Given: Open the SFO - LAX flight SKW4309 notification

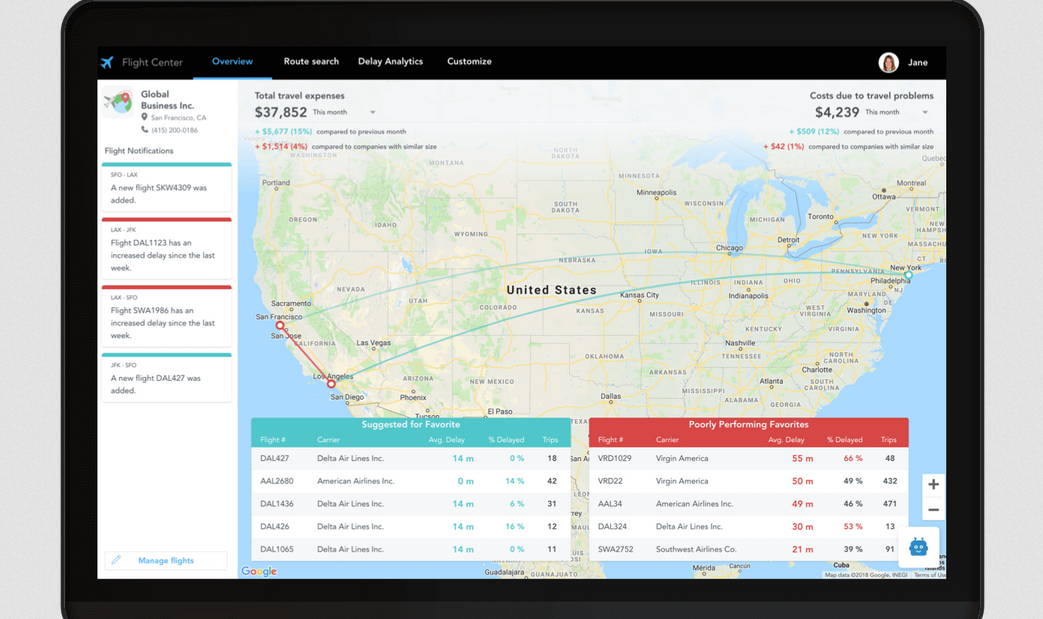Looking at the screenshot, I should [166, 188].
